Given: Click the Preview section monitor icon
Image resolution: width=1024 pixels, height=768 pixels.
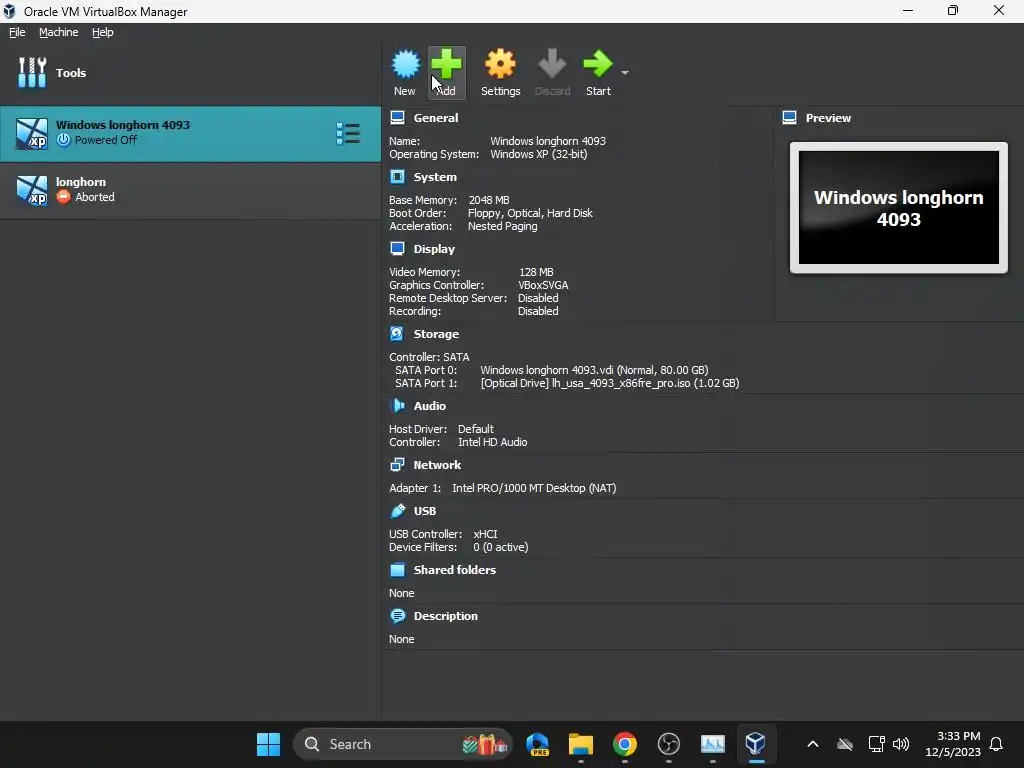Looking at the screenshot, I should click(x=790, y=118).
